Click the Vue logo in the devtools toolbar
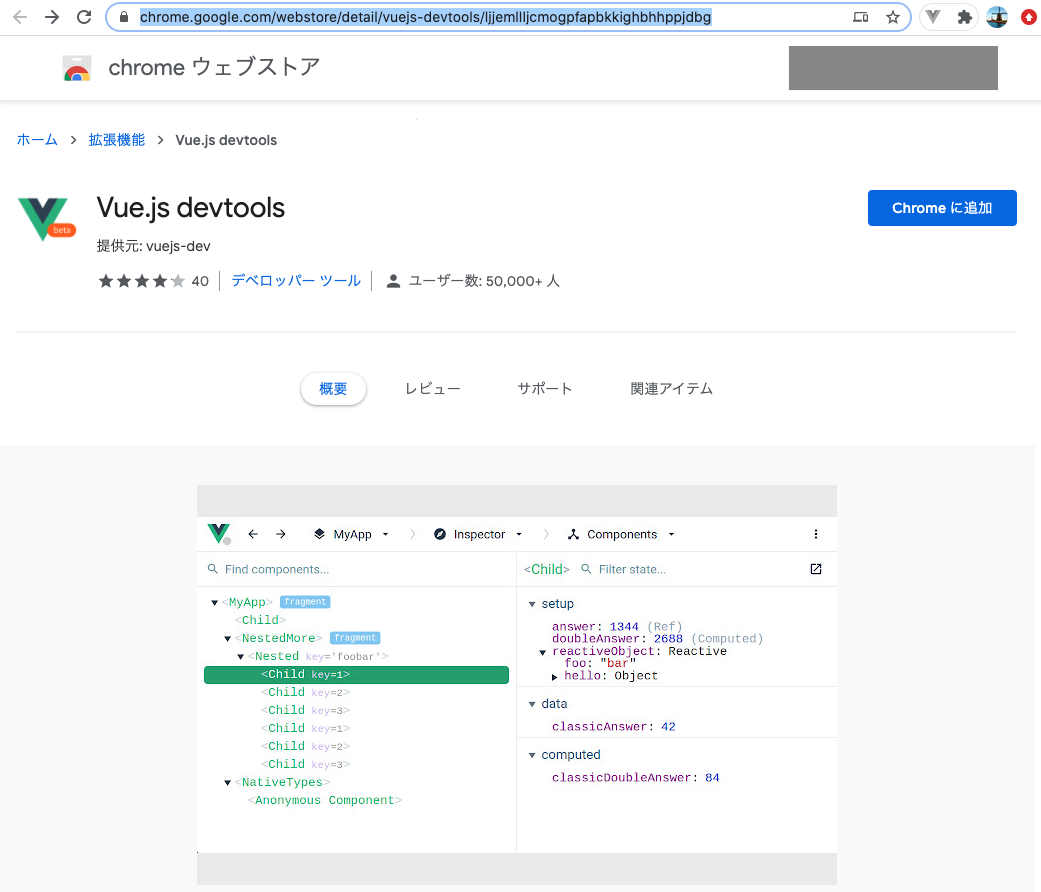This screenshot has height=892, width=1041. point(218,534)
